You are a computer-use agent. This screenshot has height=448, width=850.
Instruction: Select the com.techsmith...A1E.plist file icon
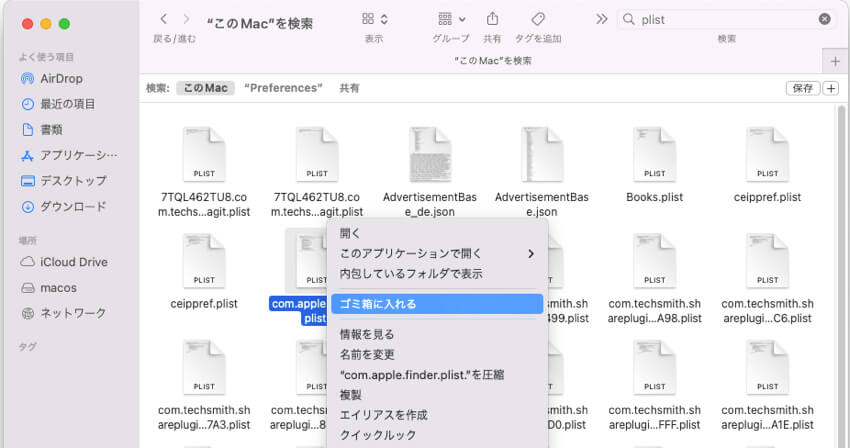767,367
